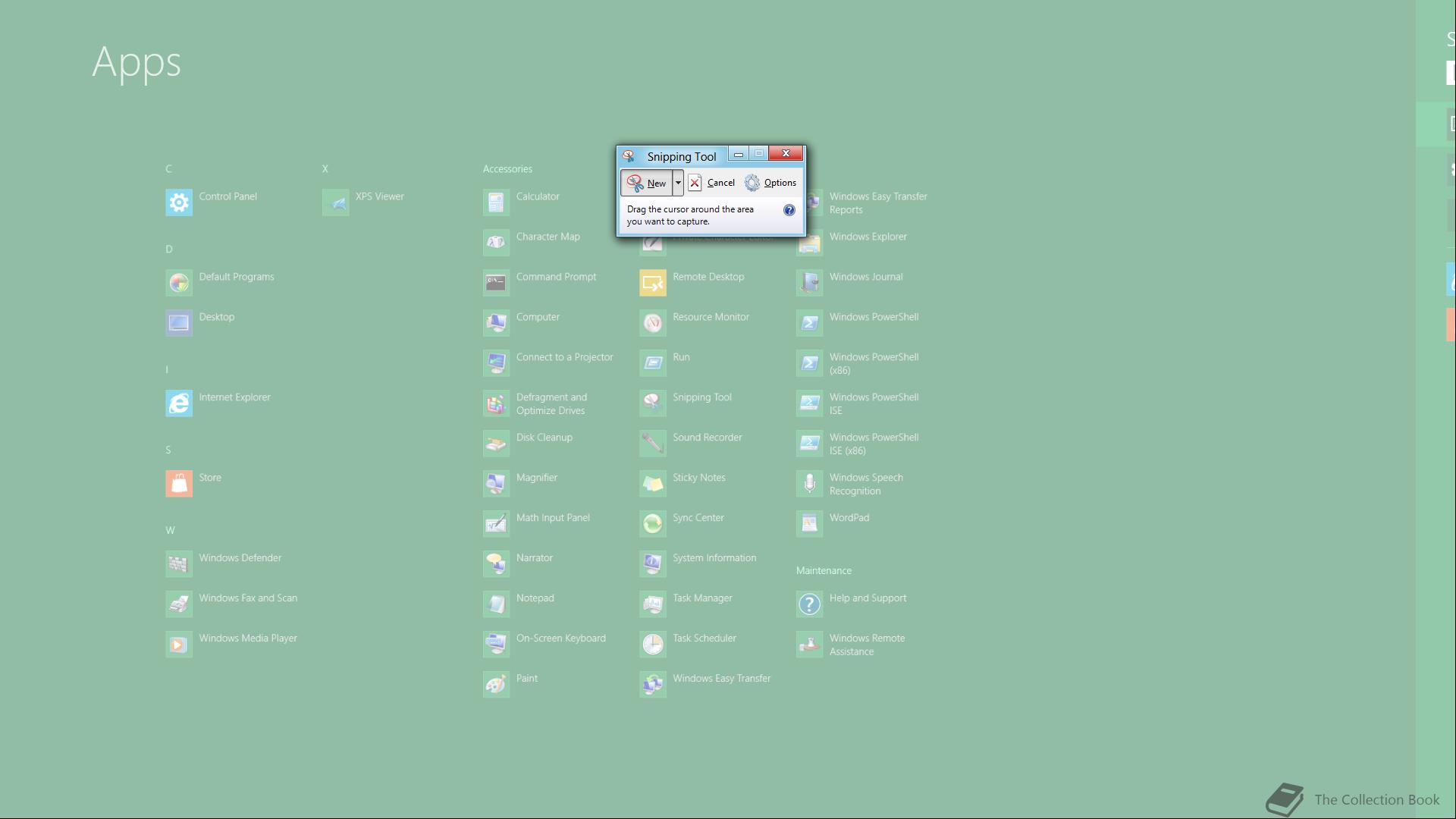Image resolution: width=1456 pixels, height=819 pixels.
Task: Open the Help and Support icon
Action: point(809,604)
